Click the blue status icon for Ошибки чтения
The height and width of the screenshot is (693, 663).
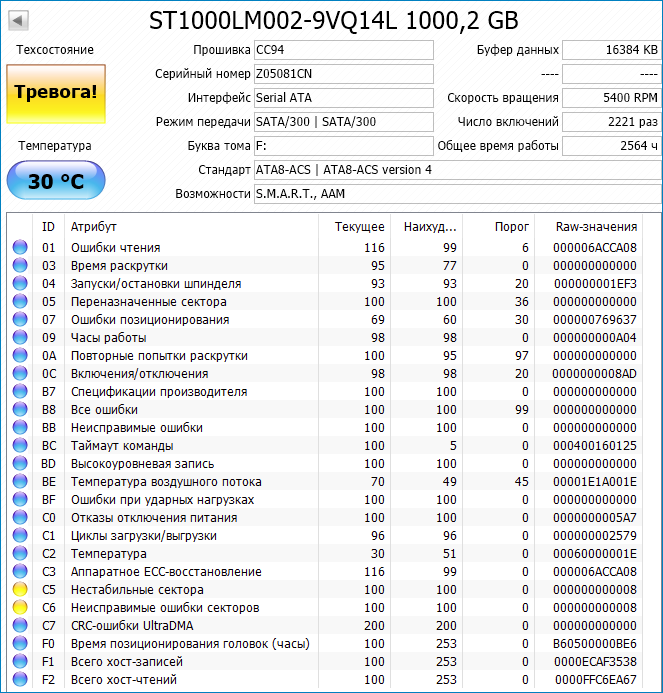coord(20,248)
